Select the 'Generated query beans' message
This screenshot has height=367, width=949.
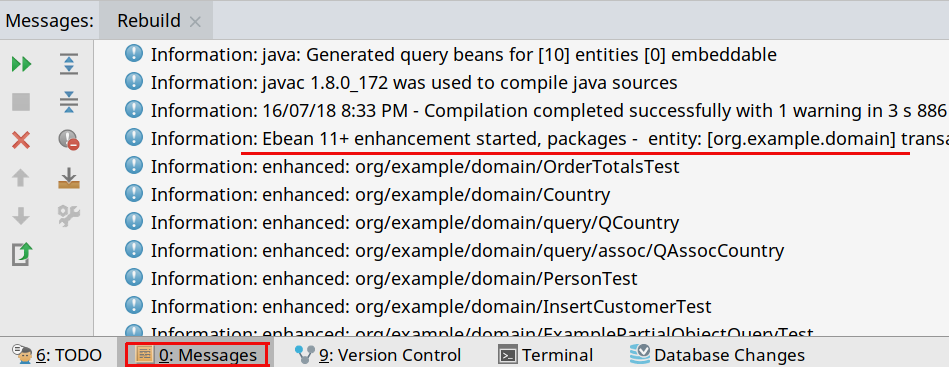point(464,55)
